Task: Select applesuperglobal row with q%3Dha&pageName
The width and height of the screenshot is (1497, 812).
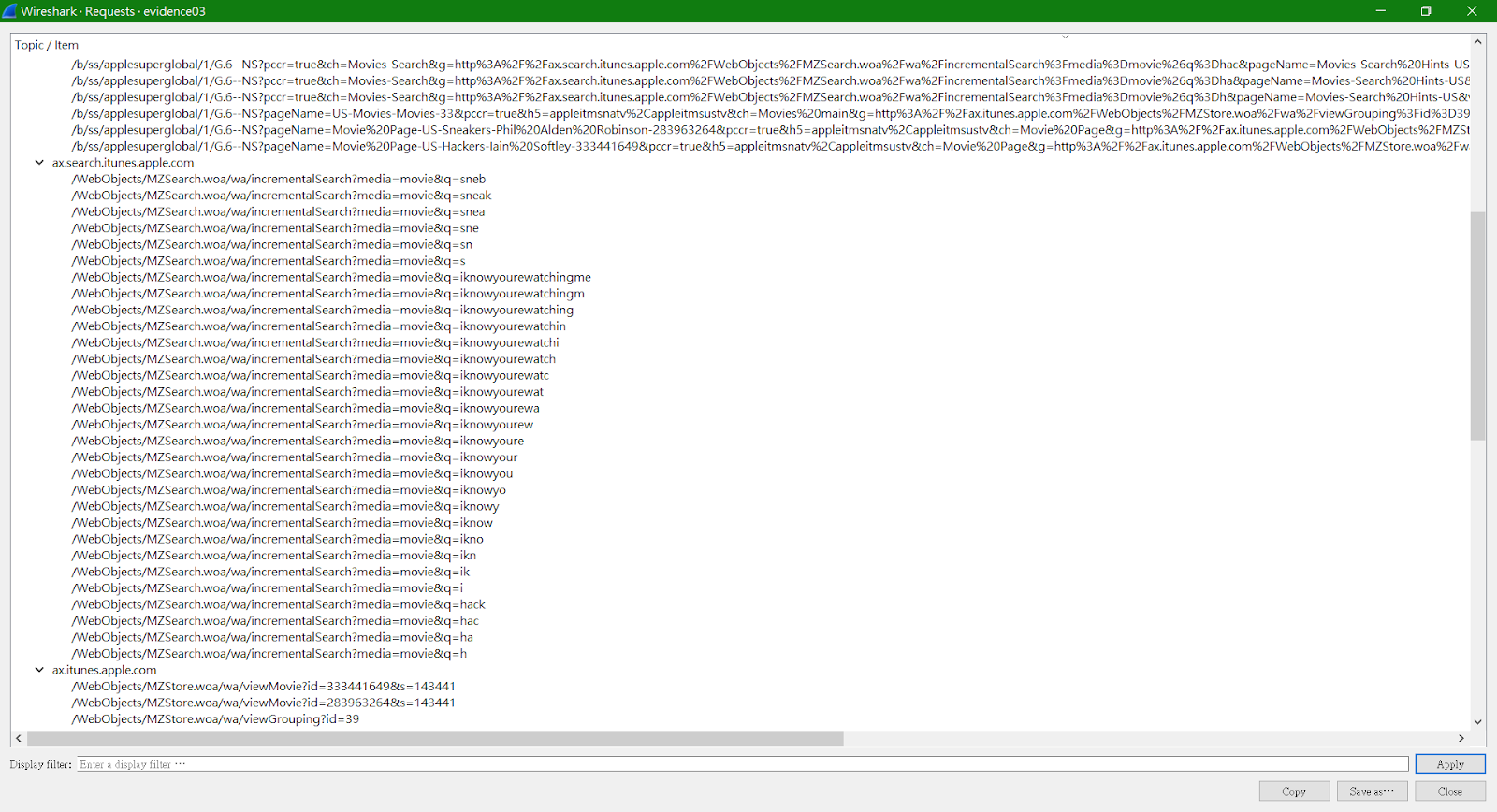Action: [x=771, y=80]
